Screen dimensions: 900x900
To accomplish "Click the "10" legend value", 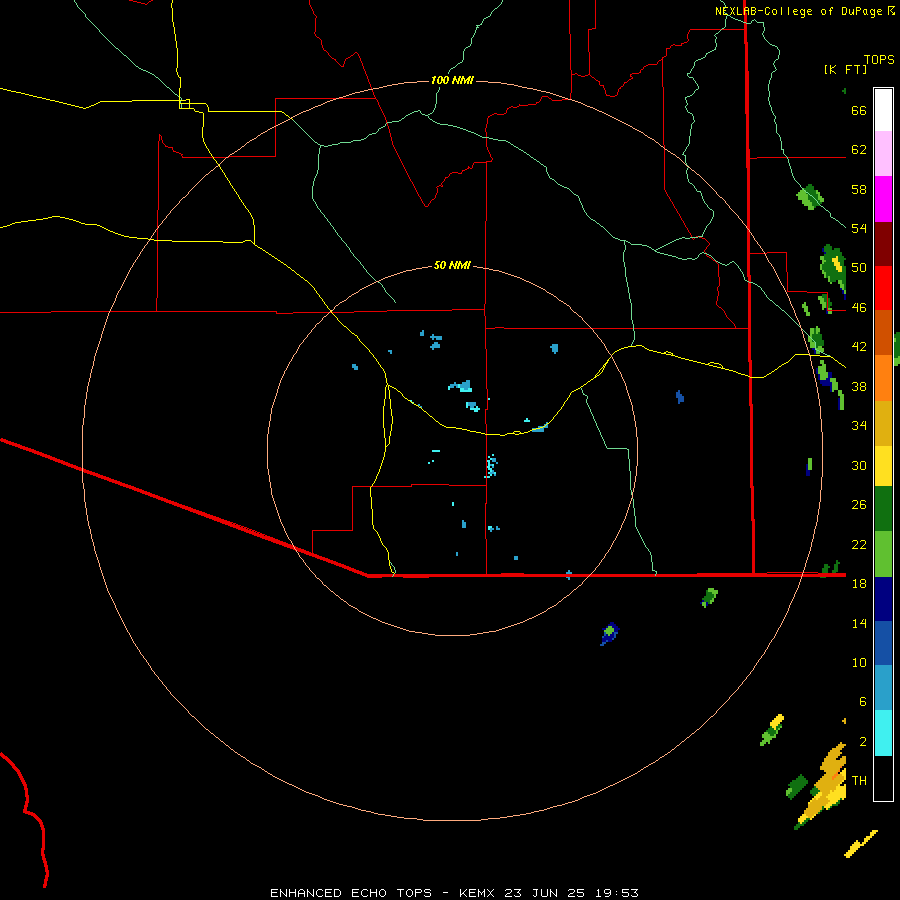I will pos(859,662).
